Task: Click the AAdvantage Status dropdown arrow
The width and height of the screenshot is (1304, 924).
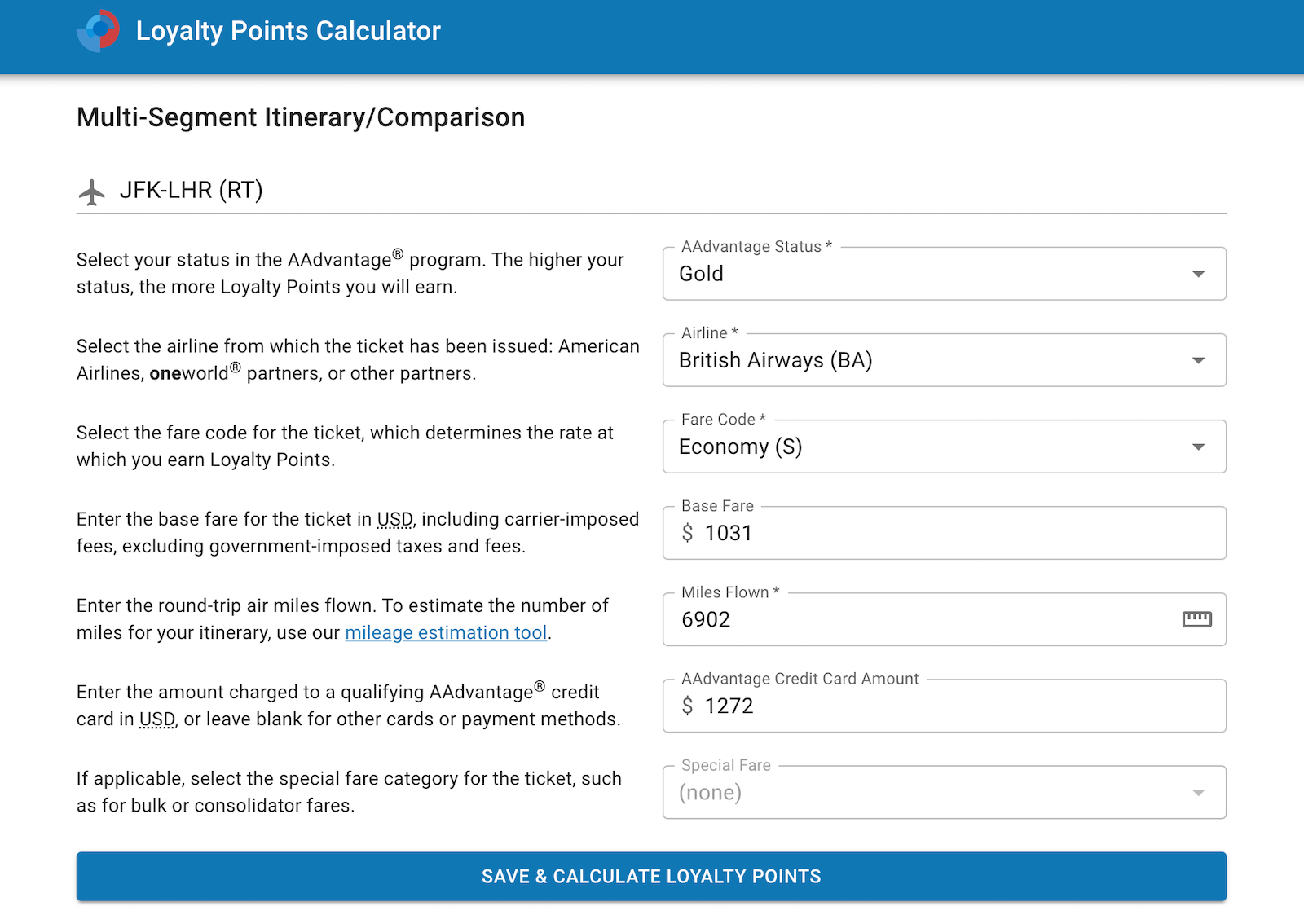Action: pyautogui.click(x=1198, y=274)
